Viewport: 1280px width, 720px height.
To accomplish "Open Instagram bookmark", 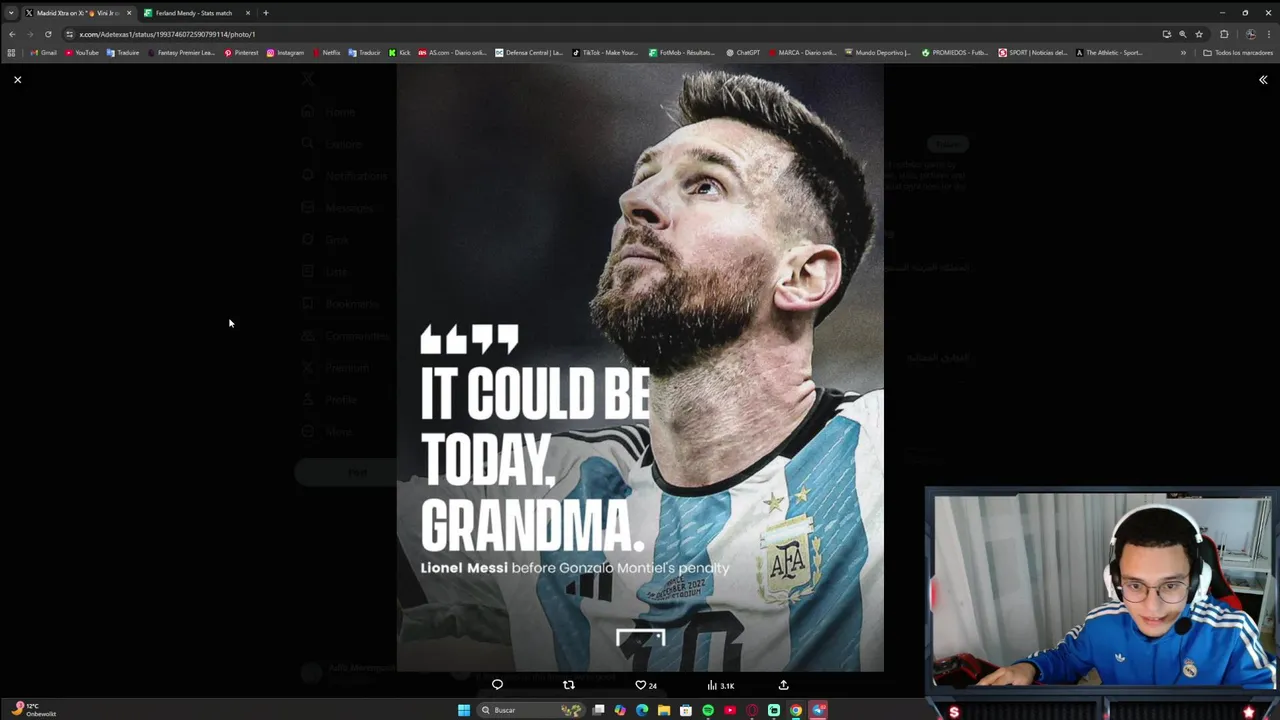I will coord(285,53).
